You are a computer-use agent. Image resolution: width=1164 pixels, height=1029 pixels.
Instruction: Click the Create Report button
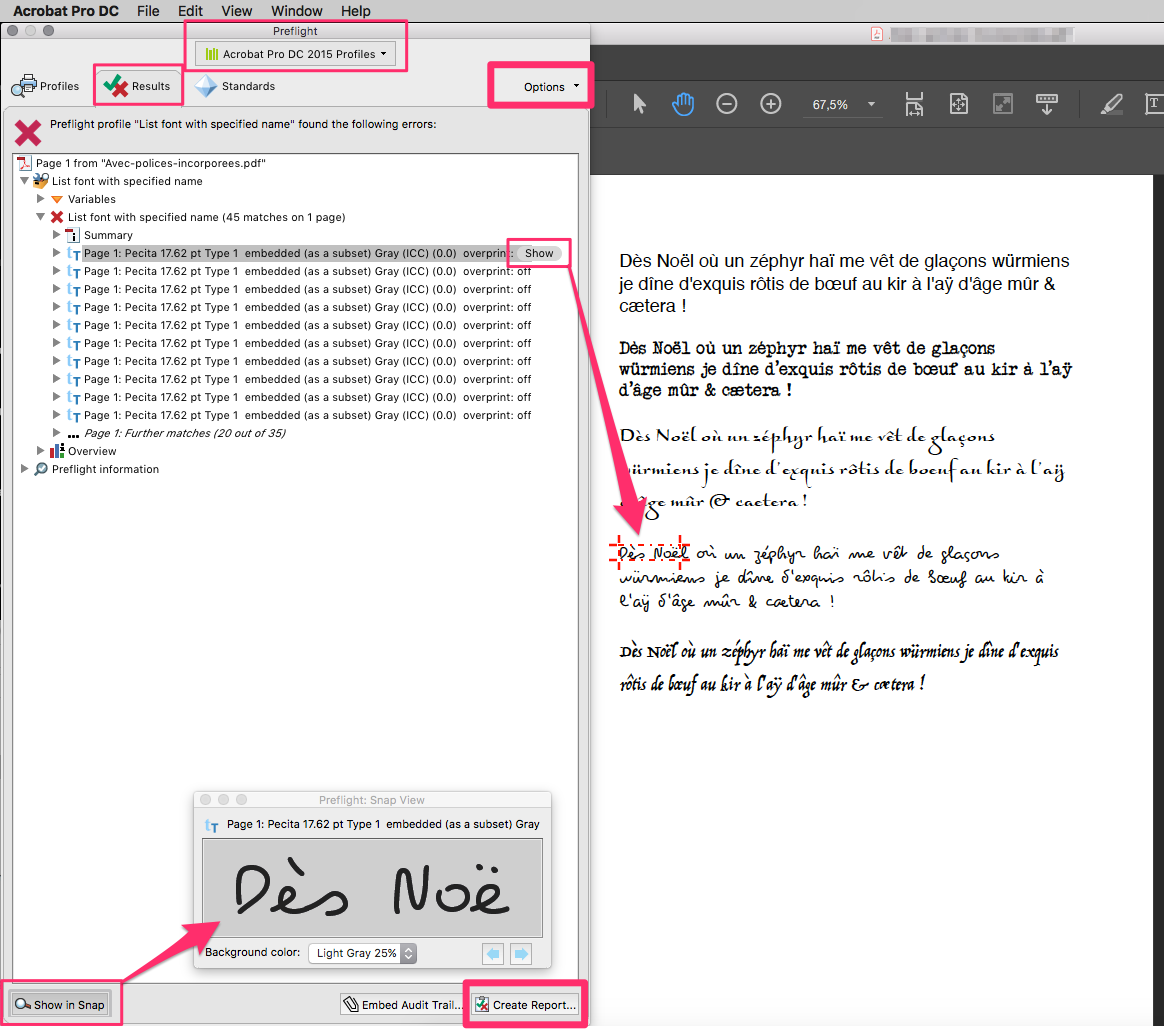524,1003
